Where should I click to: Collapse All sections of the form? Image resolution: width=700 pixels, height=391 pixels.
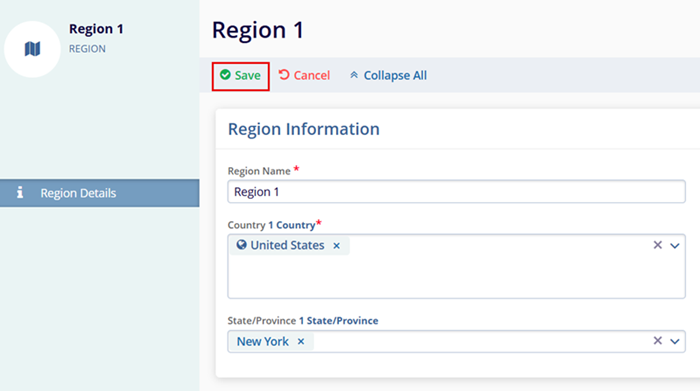(x=388, y=75)
